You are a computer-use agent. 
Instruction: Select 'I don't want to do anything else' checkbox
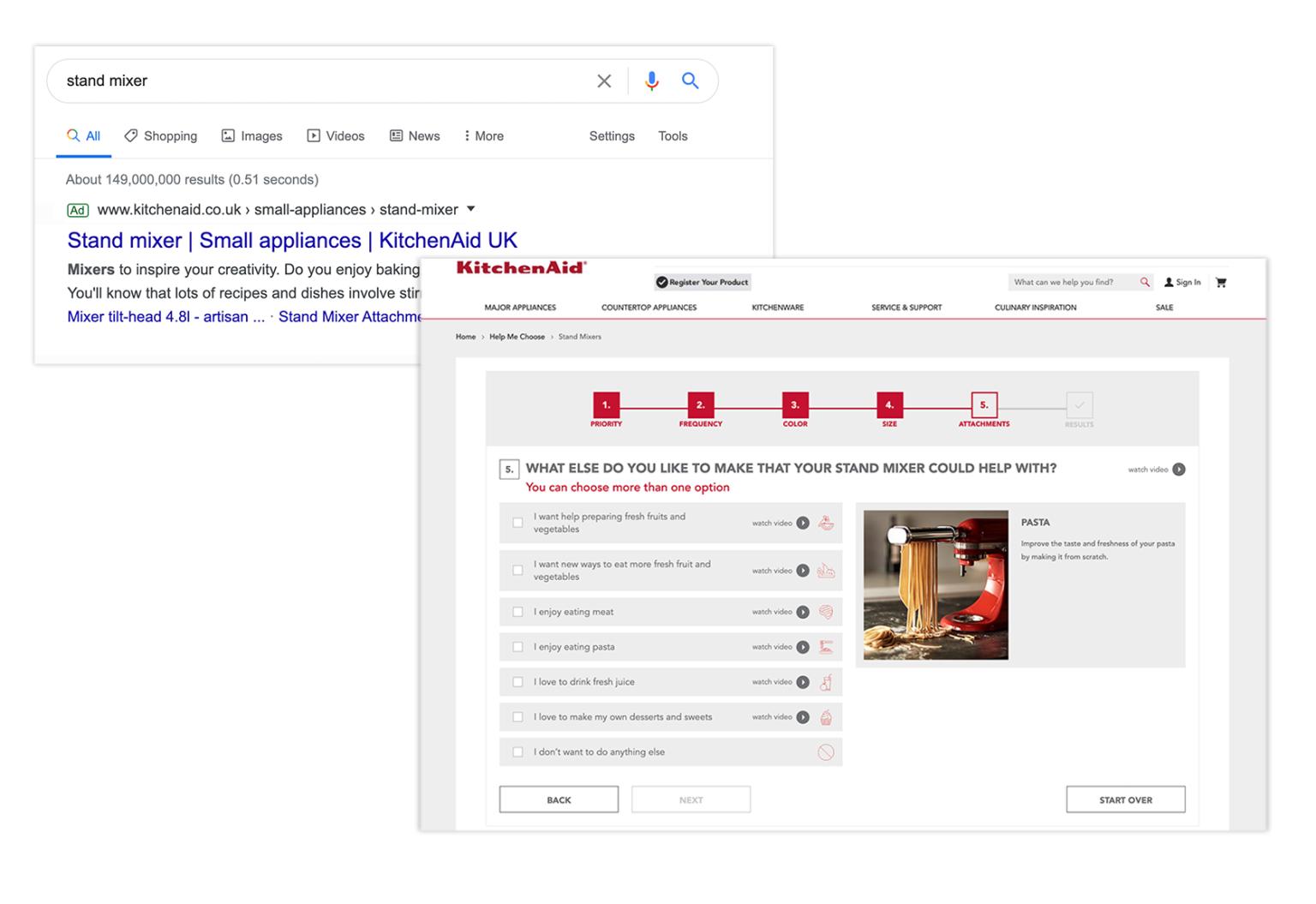(517, 752)
